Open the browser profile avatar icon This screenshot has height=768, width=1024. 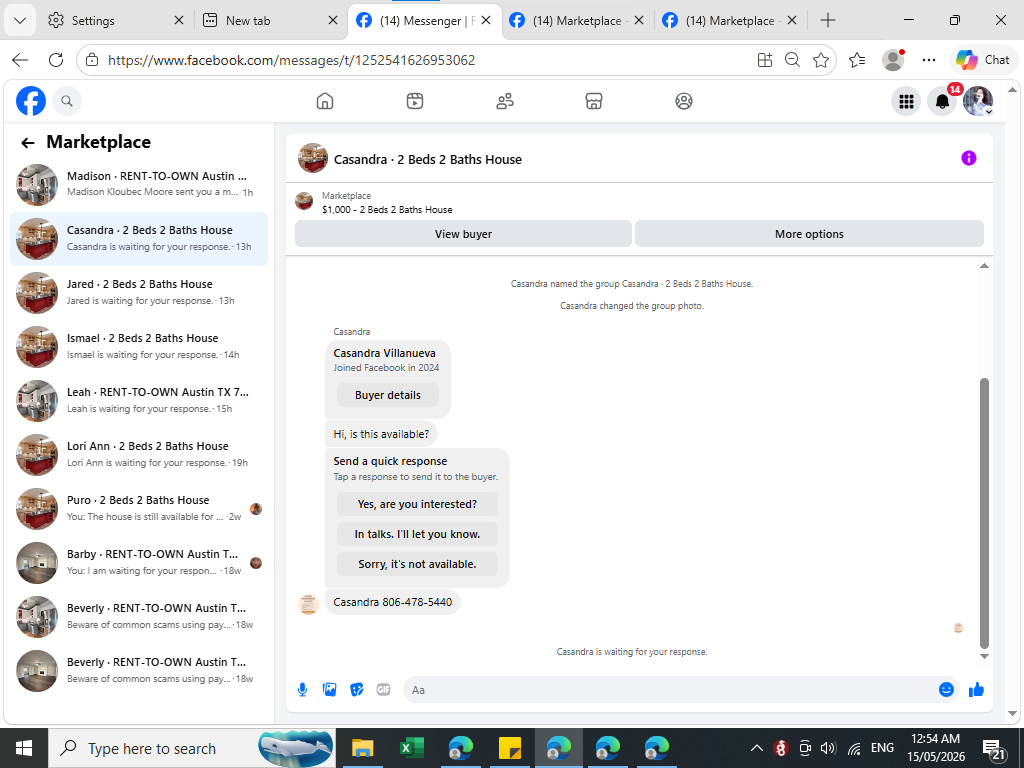coord(893,60)
